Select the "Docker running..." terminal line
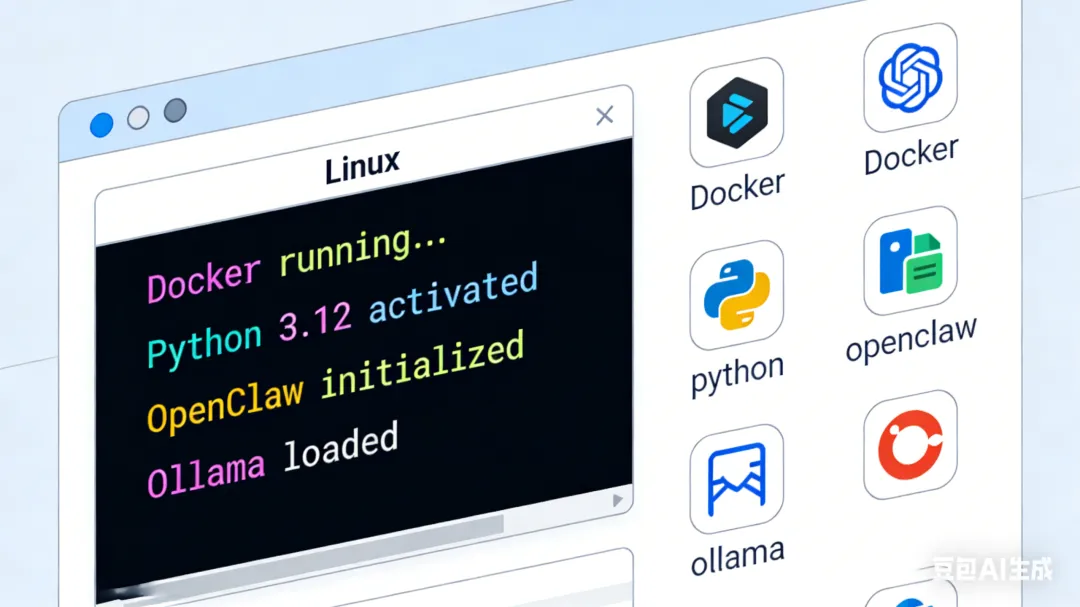This screenshot has width=1080, height=607. [298, 265]
